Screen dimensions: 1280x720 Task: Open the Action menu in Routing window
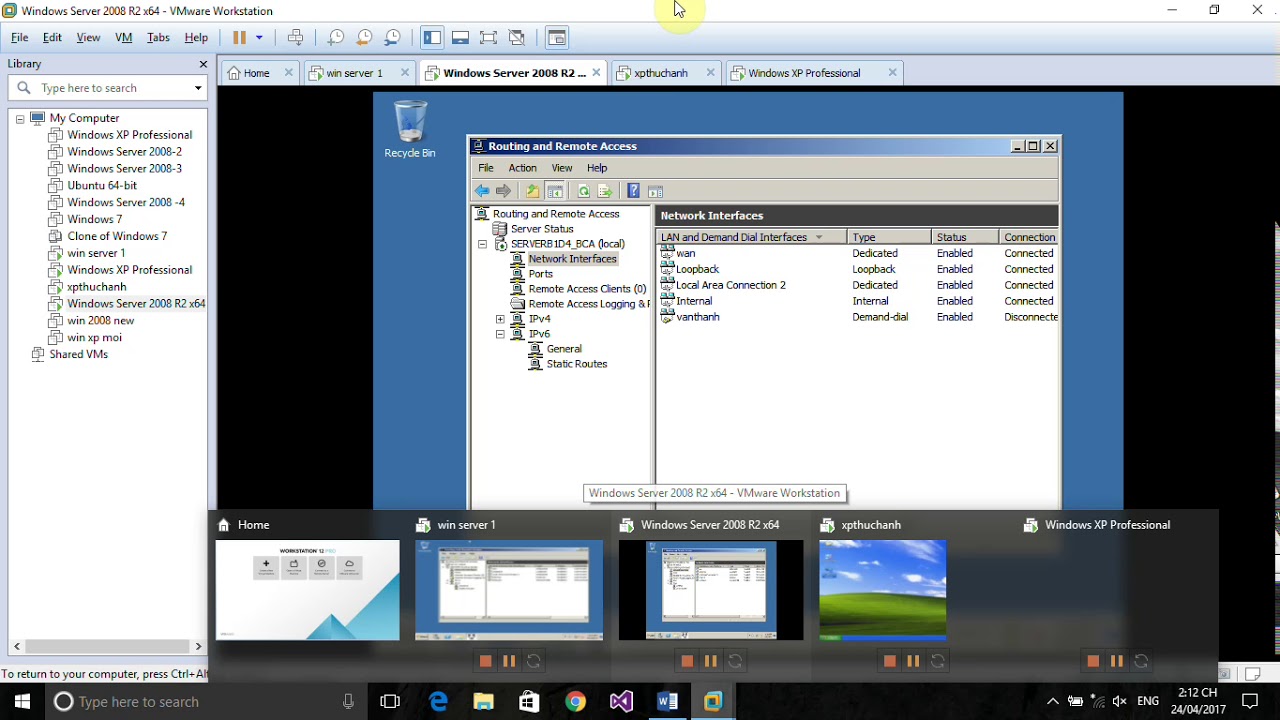click(x=522, y=168)
